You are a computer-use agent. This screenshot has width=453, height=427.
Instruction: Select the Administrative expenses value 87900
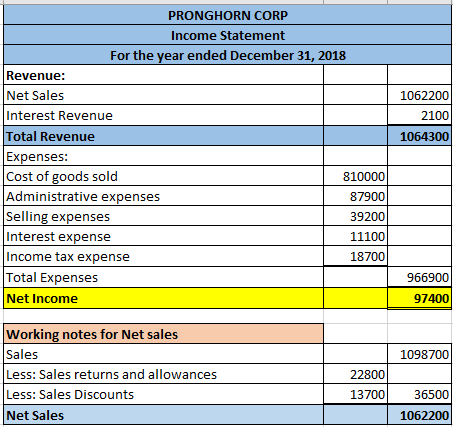click(355, 196)
